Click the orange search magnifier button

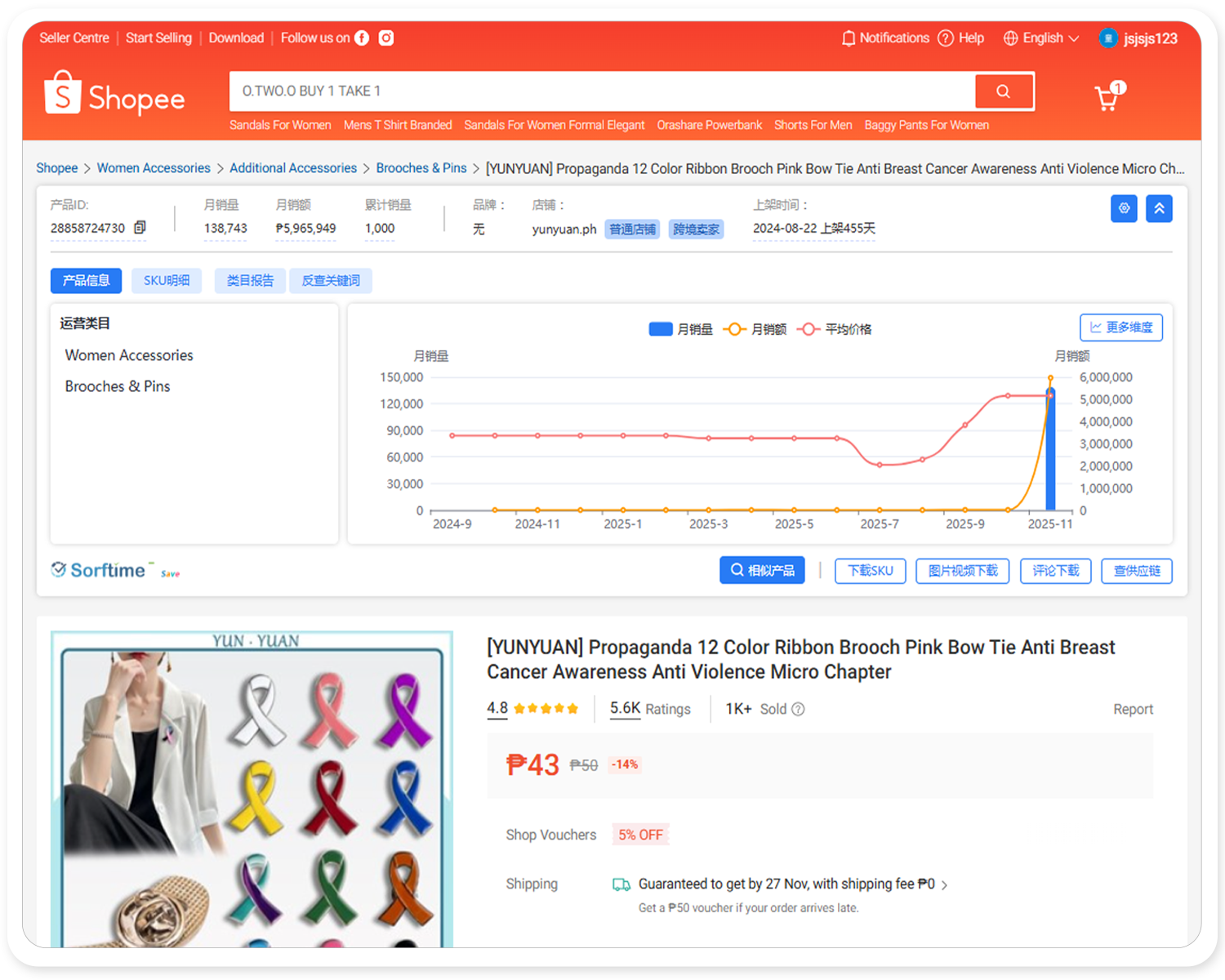[x=1003, y=91]
